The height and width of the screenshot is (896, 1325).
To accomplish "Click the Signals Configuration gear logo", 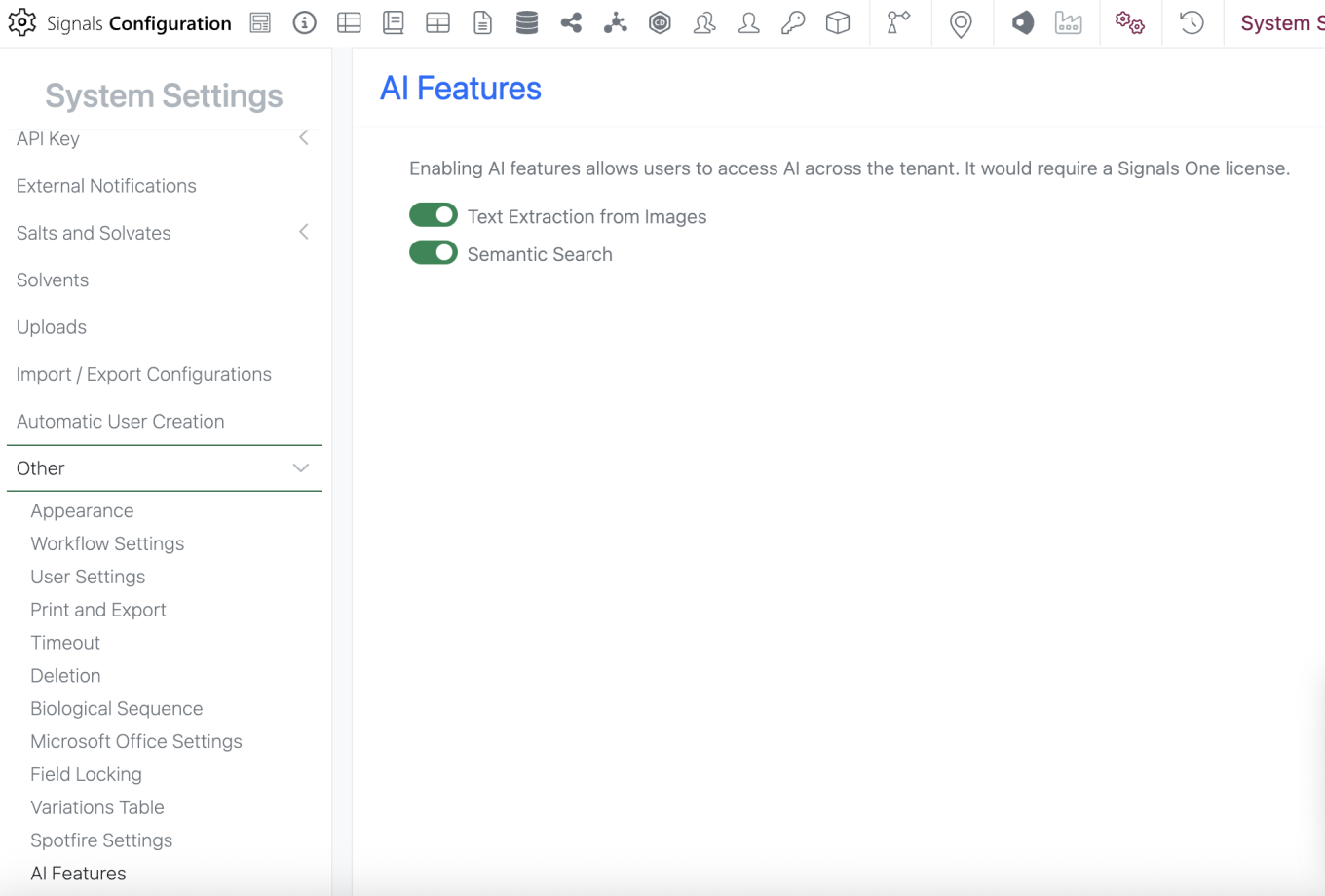I will tap(21, 22).
